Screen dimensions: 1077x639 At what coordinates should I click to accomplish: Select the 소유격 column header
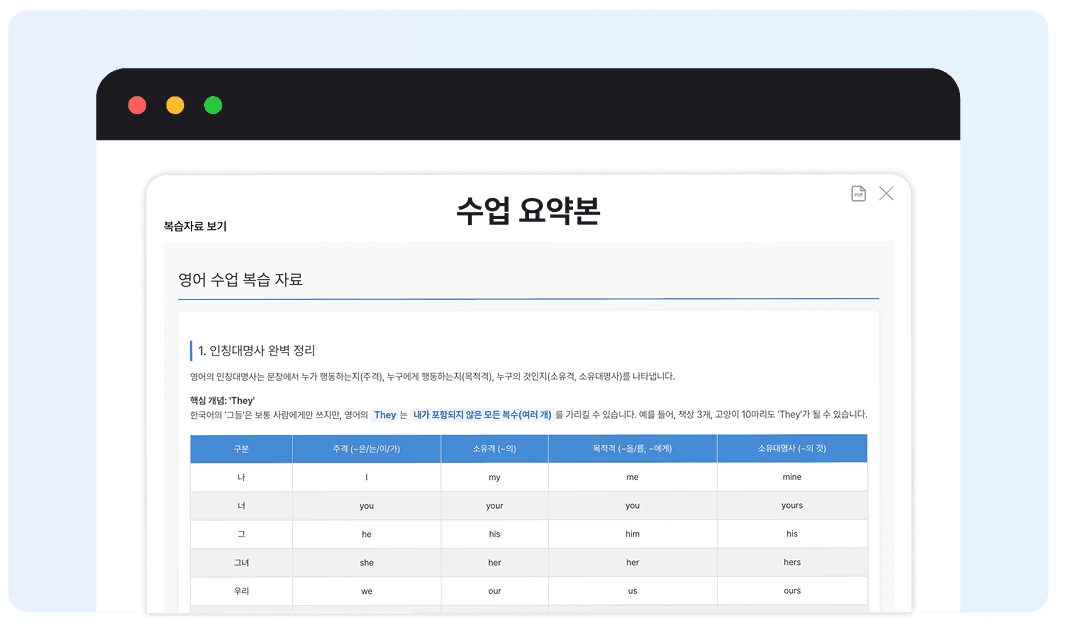[494, 449]
